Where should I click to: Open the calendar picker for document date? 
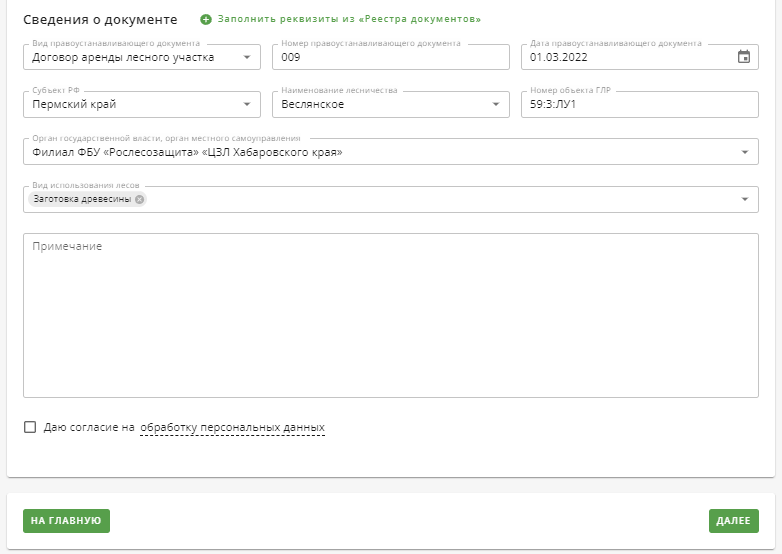click(744, 57)
